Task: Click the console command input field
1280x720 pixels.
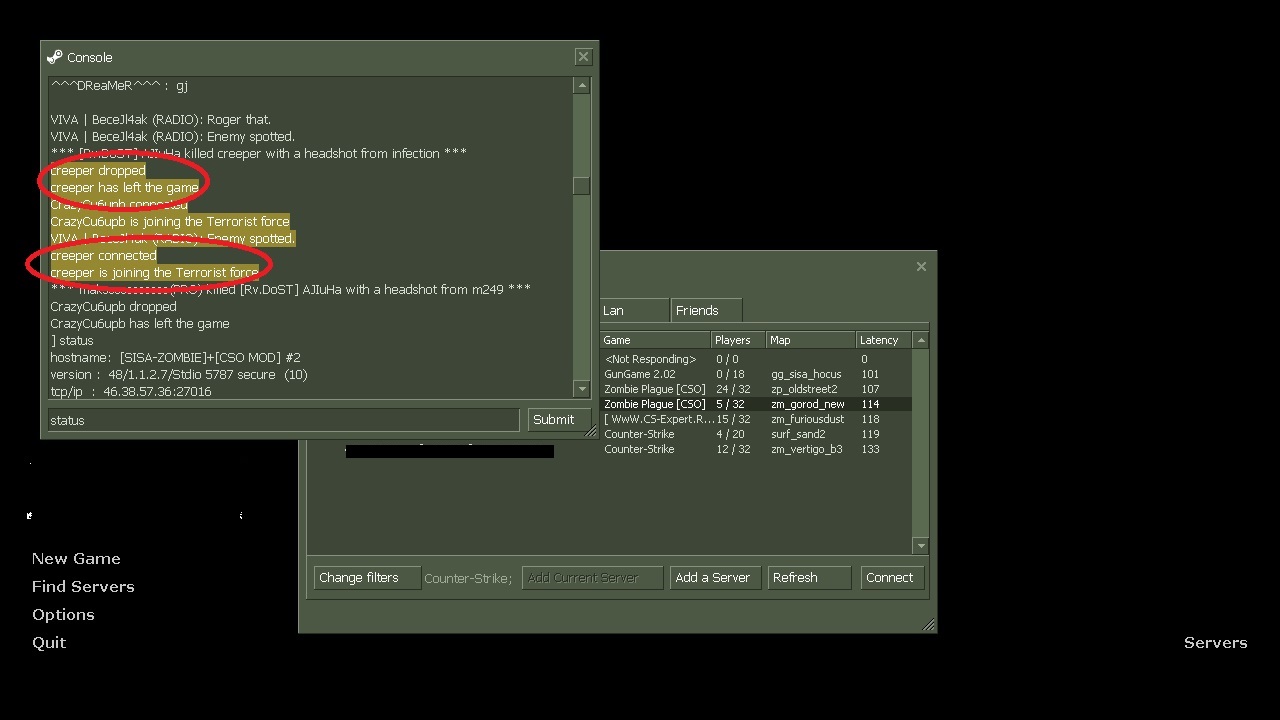Action: (283, 420)
